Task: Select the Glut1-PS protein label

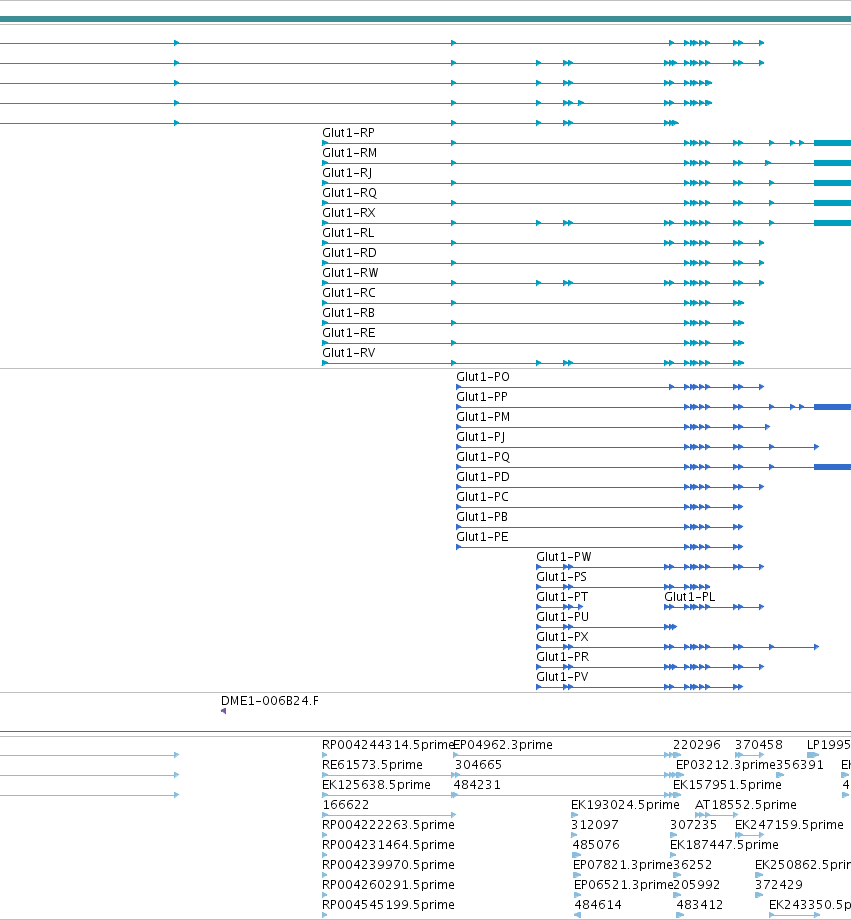Action: 562,576
